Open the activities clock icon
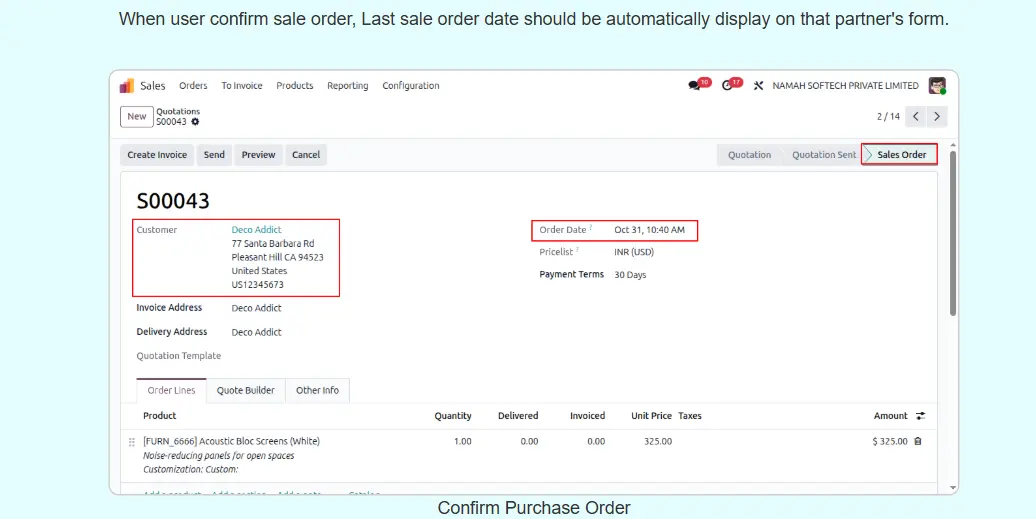 [x=727, y=86]
